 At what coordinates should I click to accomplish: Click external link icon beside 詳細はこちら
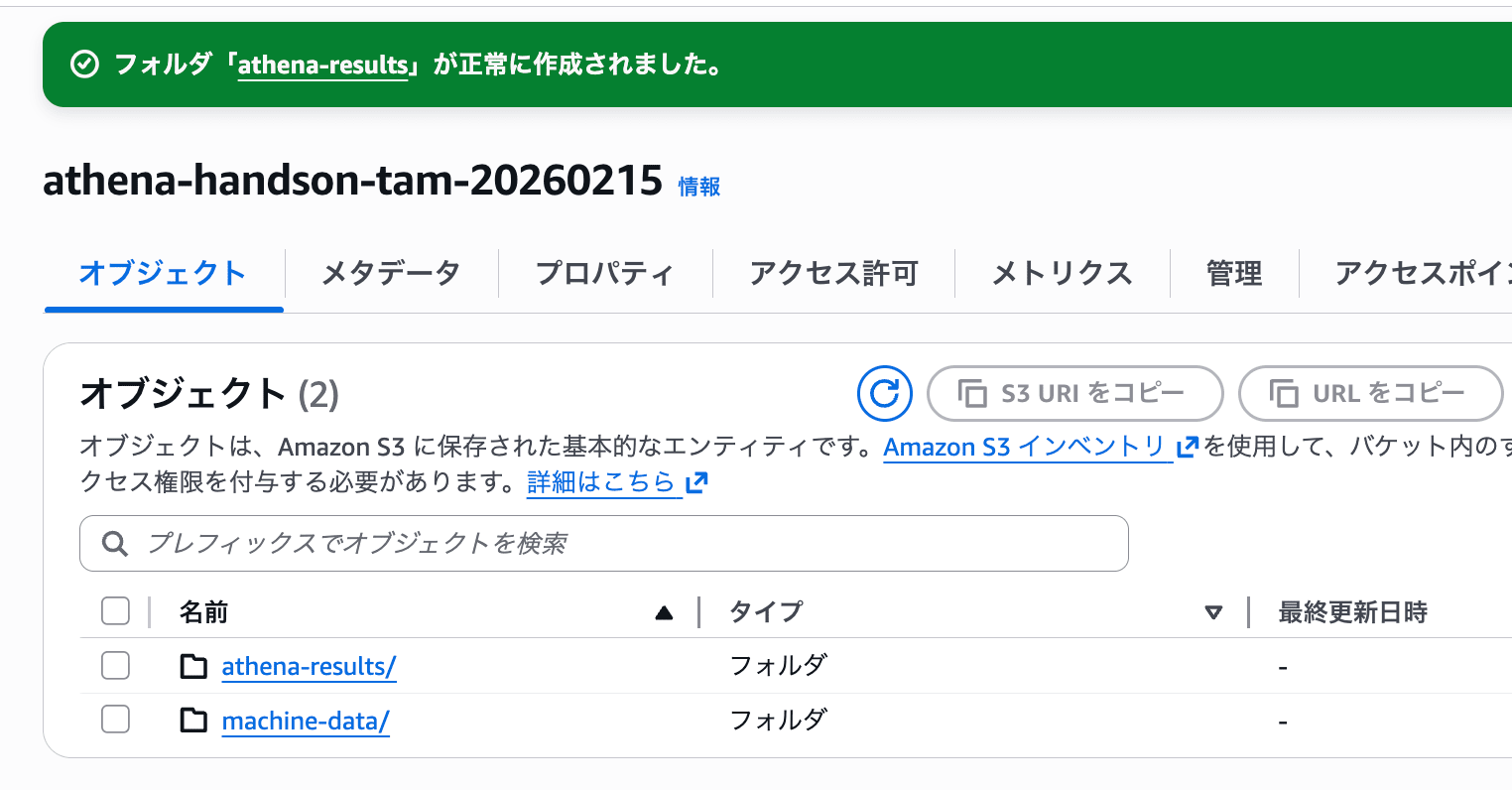[696, 483]
